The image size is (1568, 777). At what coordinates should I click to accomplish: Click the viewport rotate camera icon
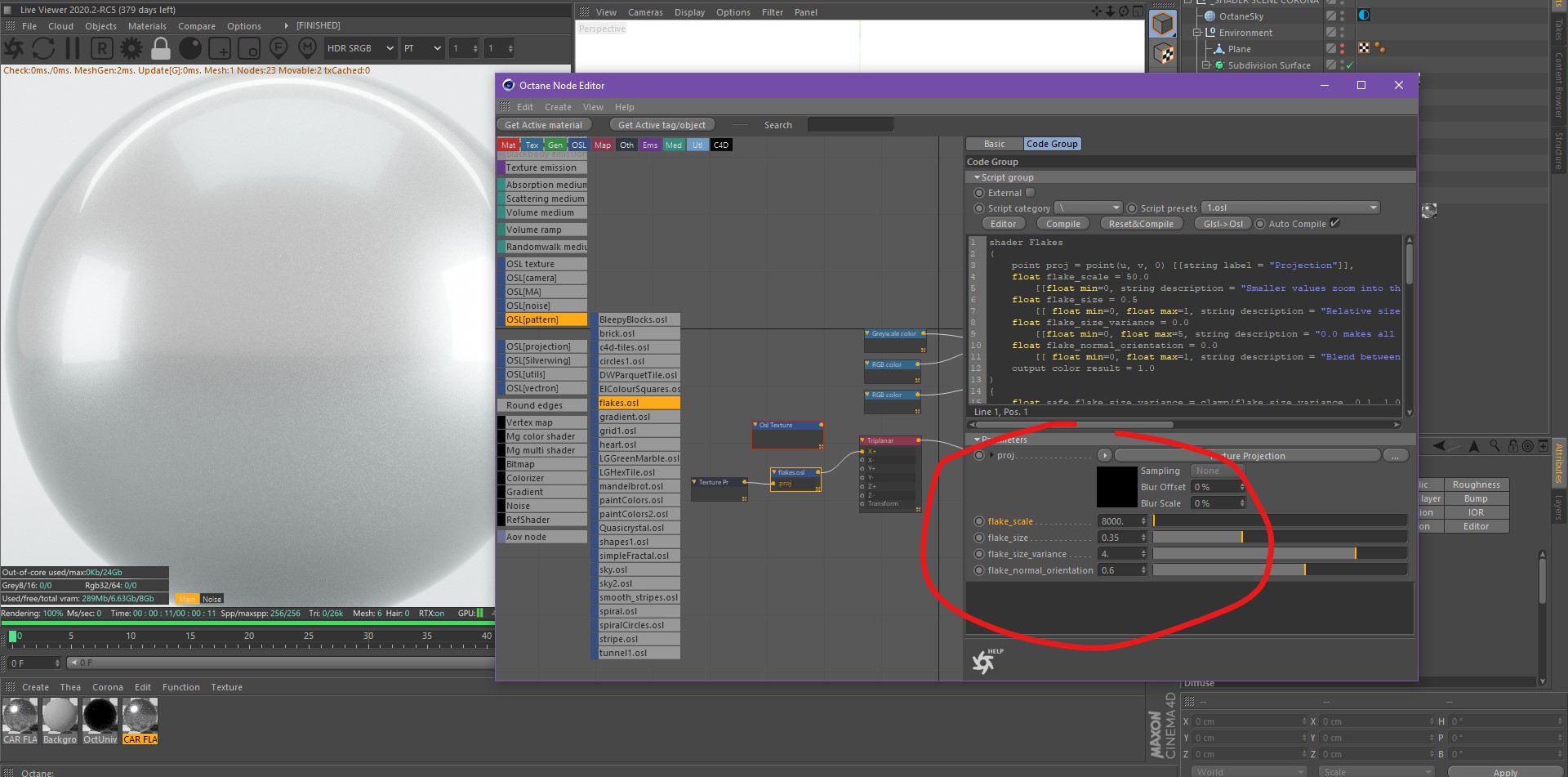(1124, 11)
